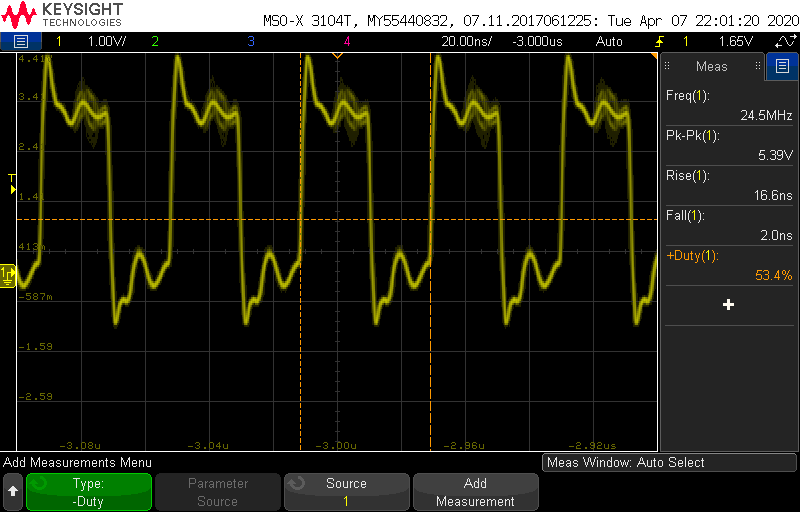Click the 2.0ns fall time value

777,235
